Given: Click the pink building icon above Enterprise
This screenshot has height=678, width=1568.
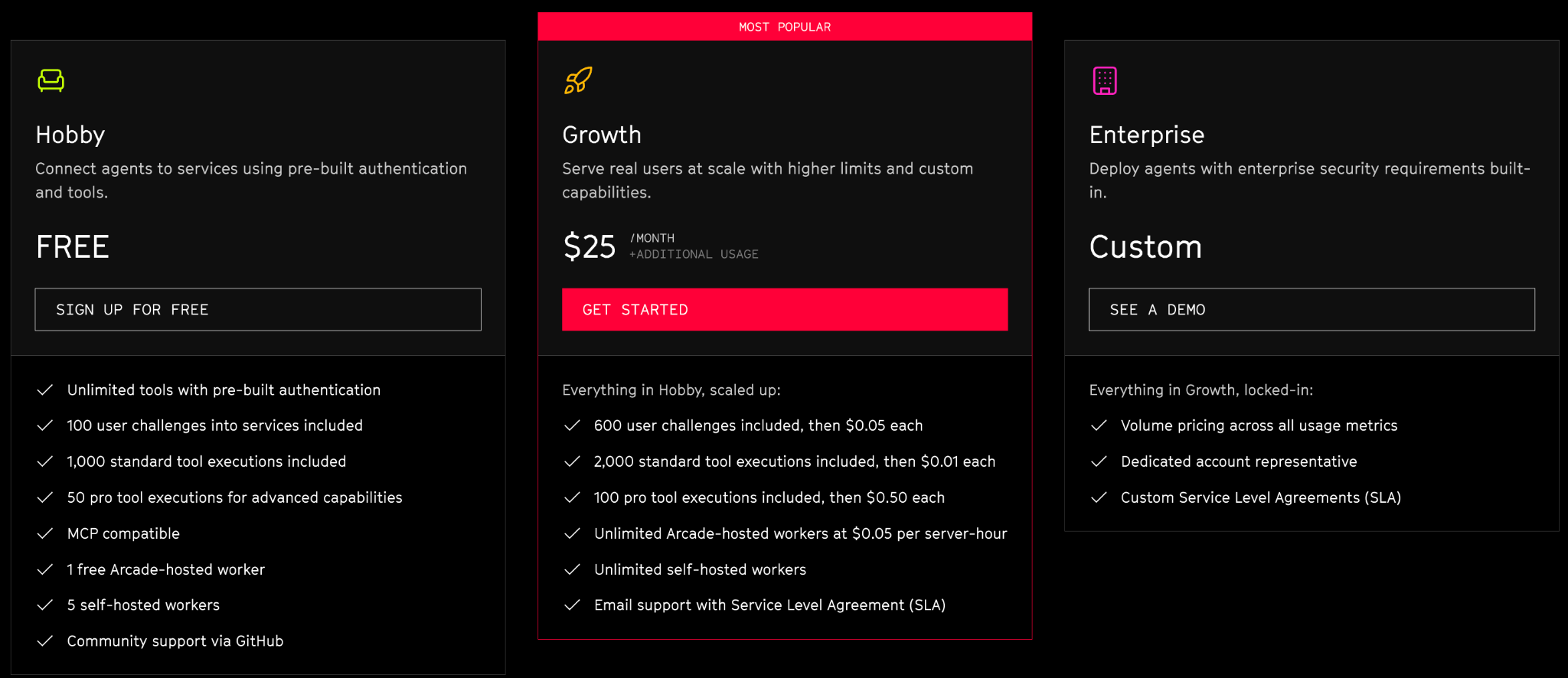Looking at the screenshot, I should [1103, 80].
